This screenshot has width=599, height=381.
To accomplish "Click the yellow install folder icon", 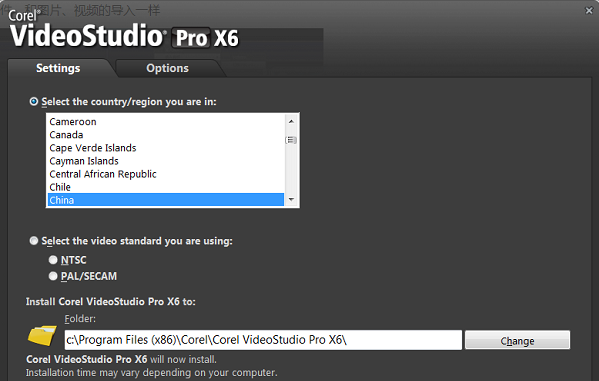I will 42,335.
